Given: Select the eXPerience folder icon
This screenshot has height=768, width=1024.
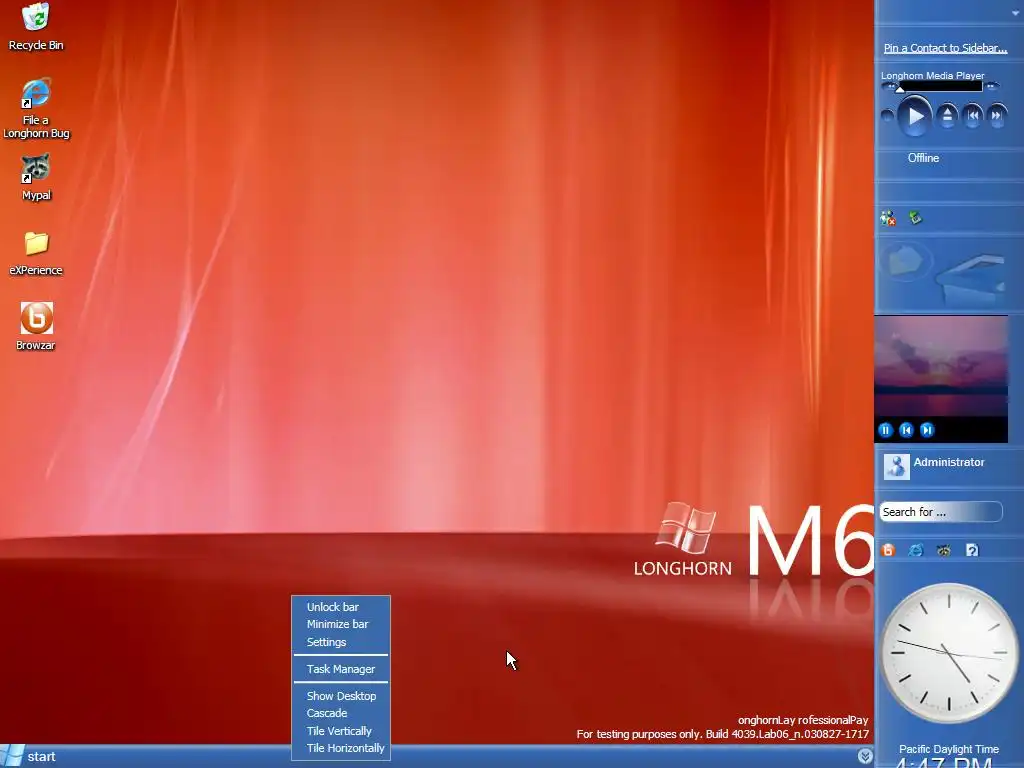Looking at the screenshot, I should click(36, 253).
